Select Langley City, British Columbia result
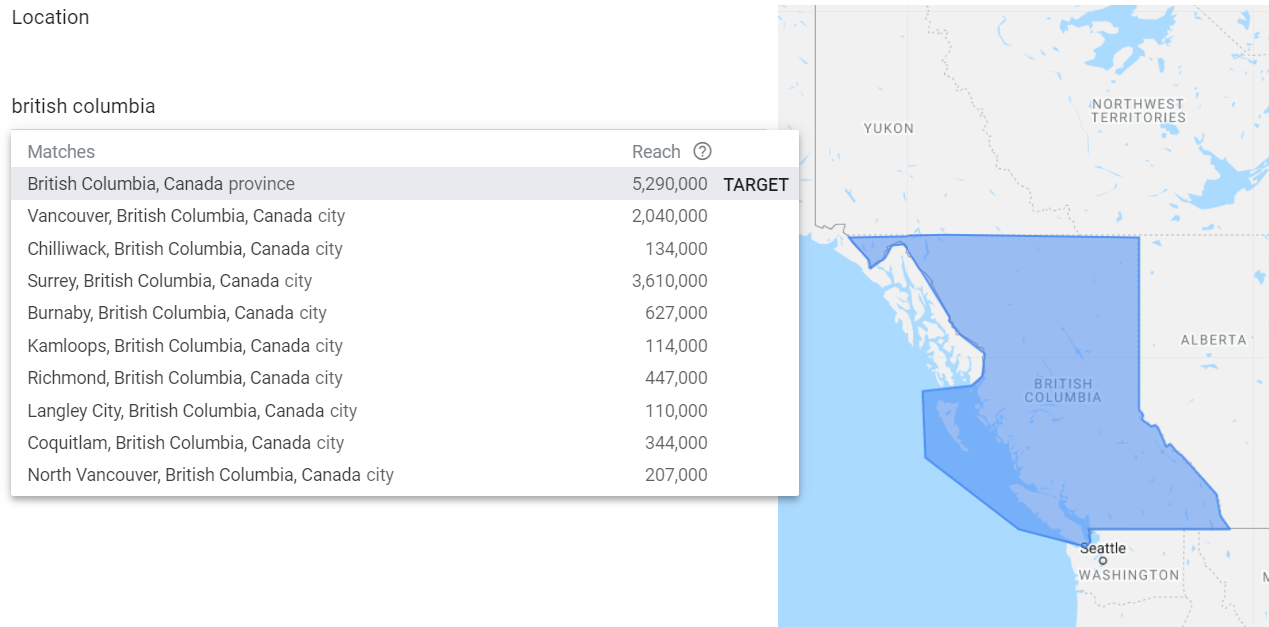The image size is (1269, 627). click(405, 411)
